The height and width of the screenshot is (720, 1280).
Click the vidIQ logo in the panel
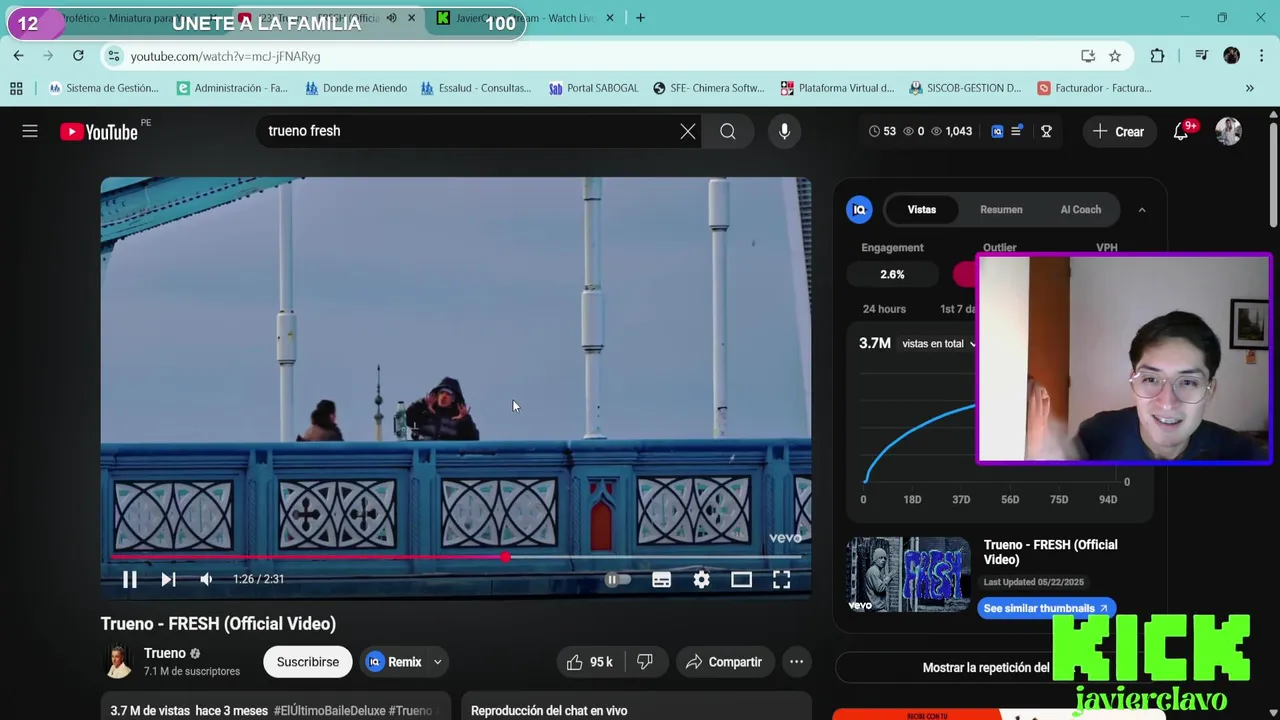tap(859, 209)
